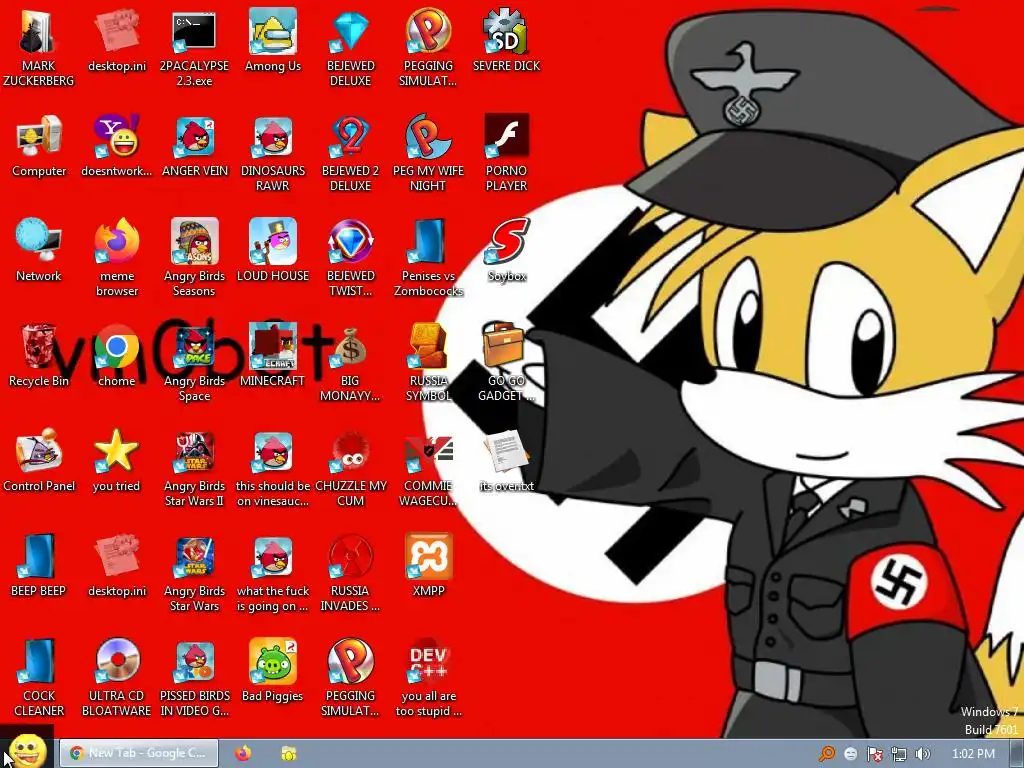Open the smiley face tray icon

[x=850, y=754]
